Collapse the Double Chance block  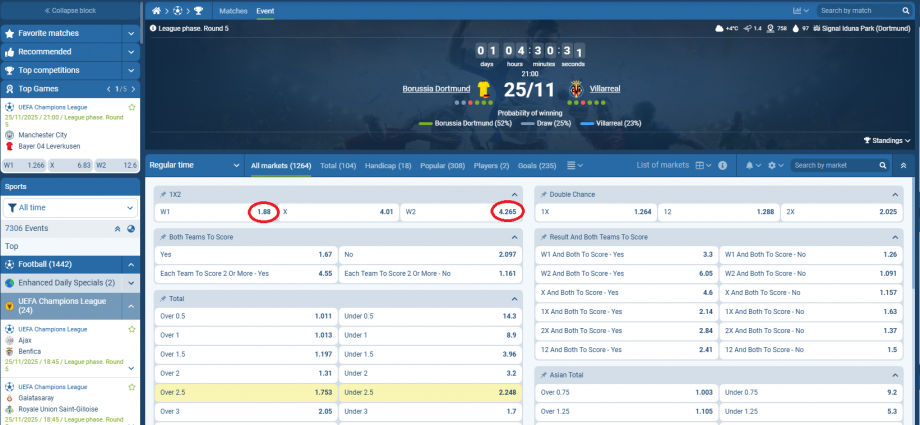pyautogui.click(x=895, y=194)
